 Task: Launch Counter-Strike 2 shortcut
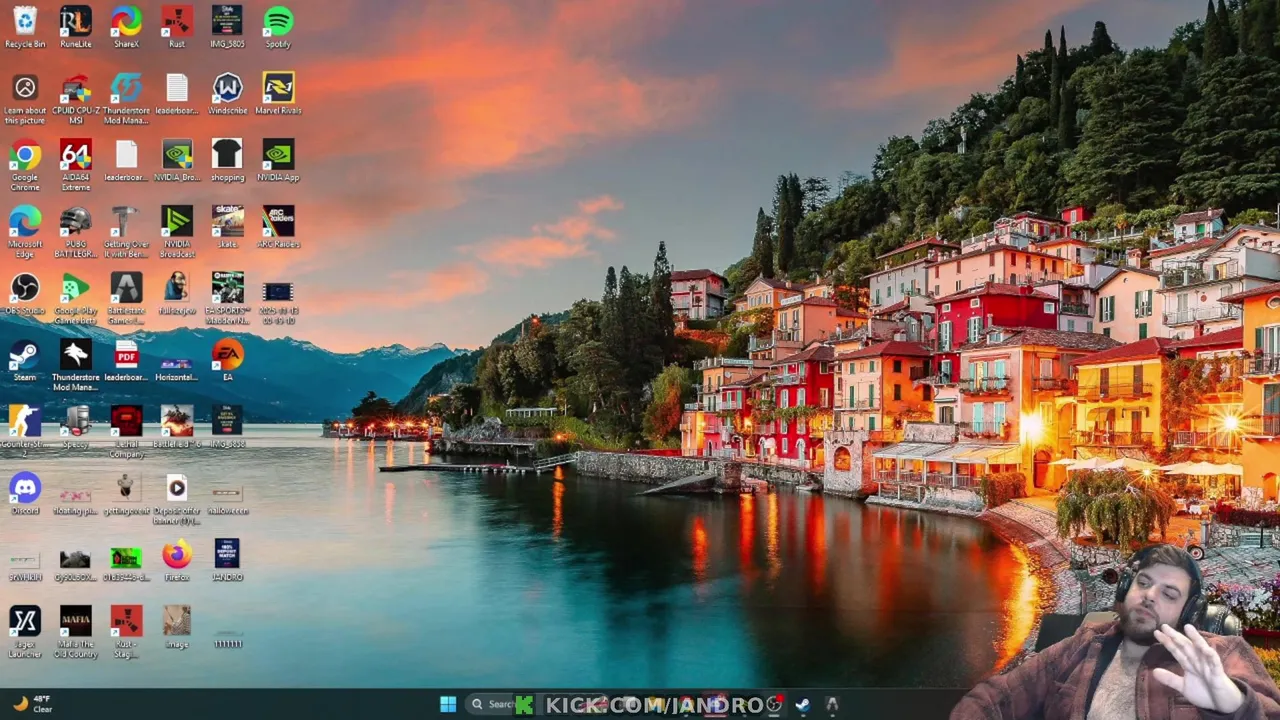coord(25,431)
